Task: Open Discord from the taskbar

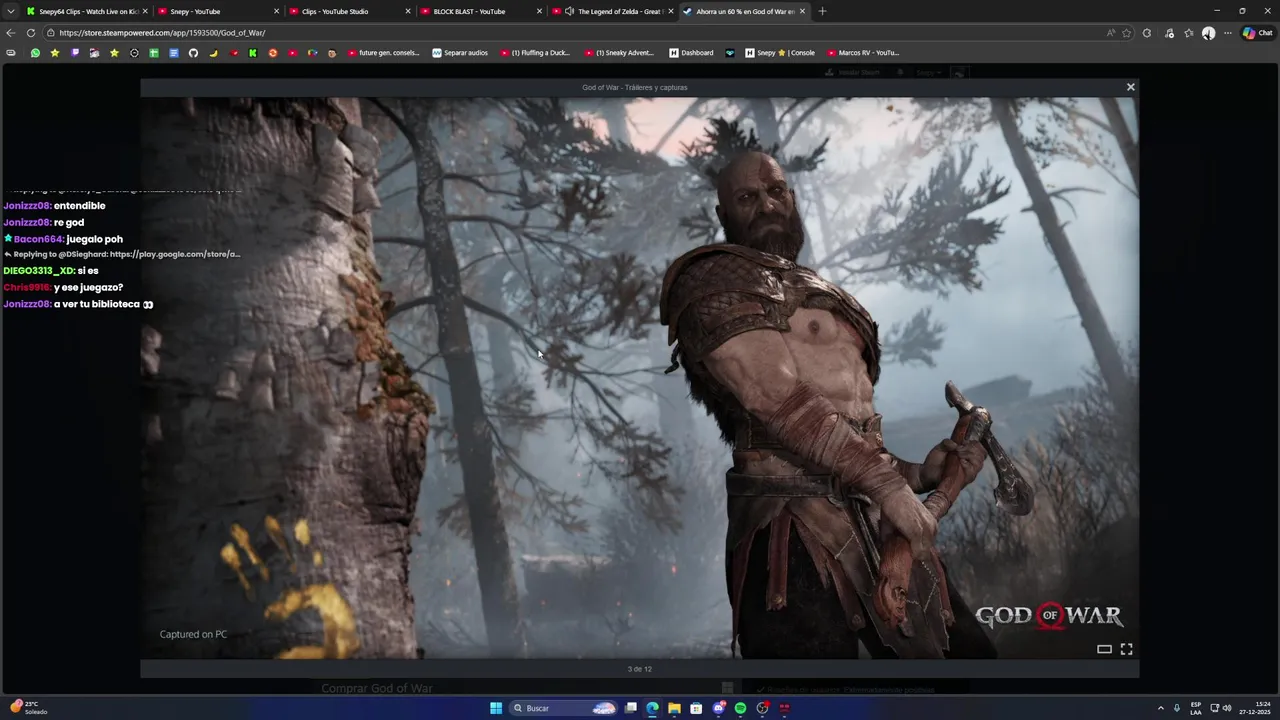Action: click(718, 708)
